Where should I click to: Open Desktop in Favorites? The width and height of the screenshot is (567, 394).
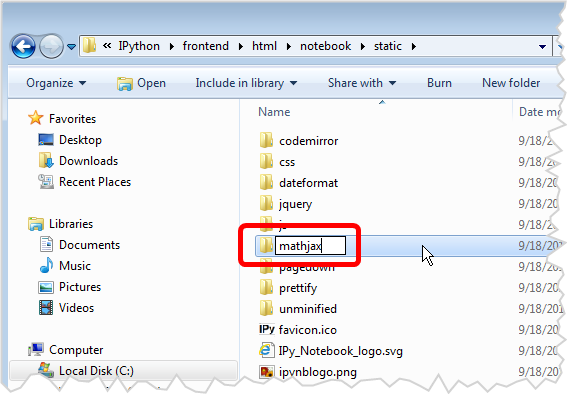pos(80,140)
